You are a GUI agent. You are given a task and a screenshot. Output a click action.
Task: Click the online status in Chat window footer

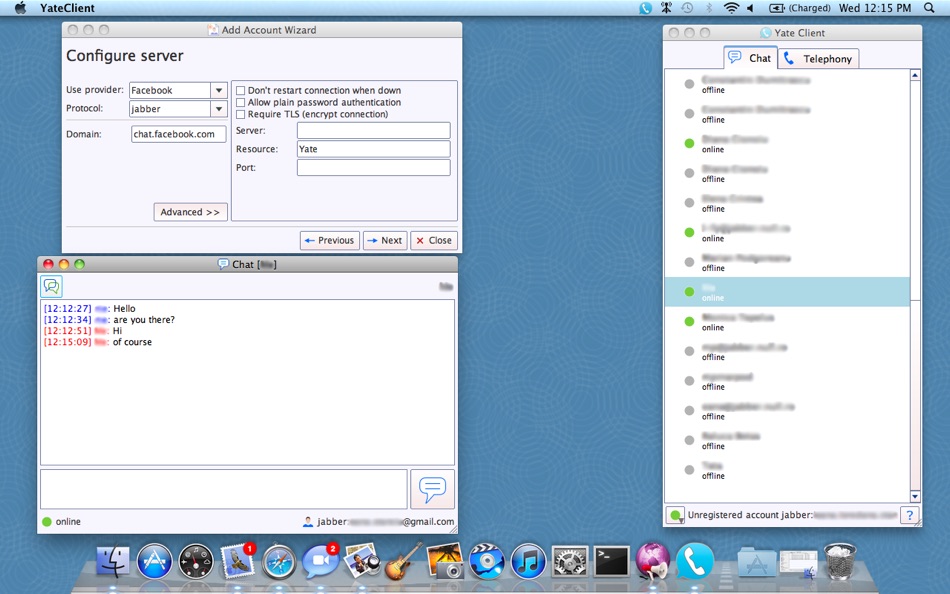click(61, 521)
